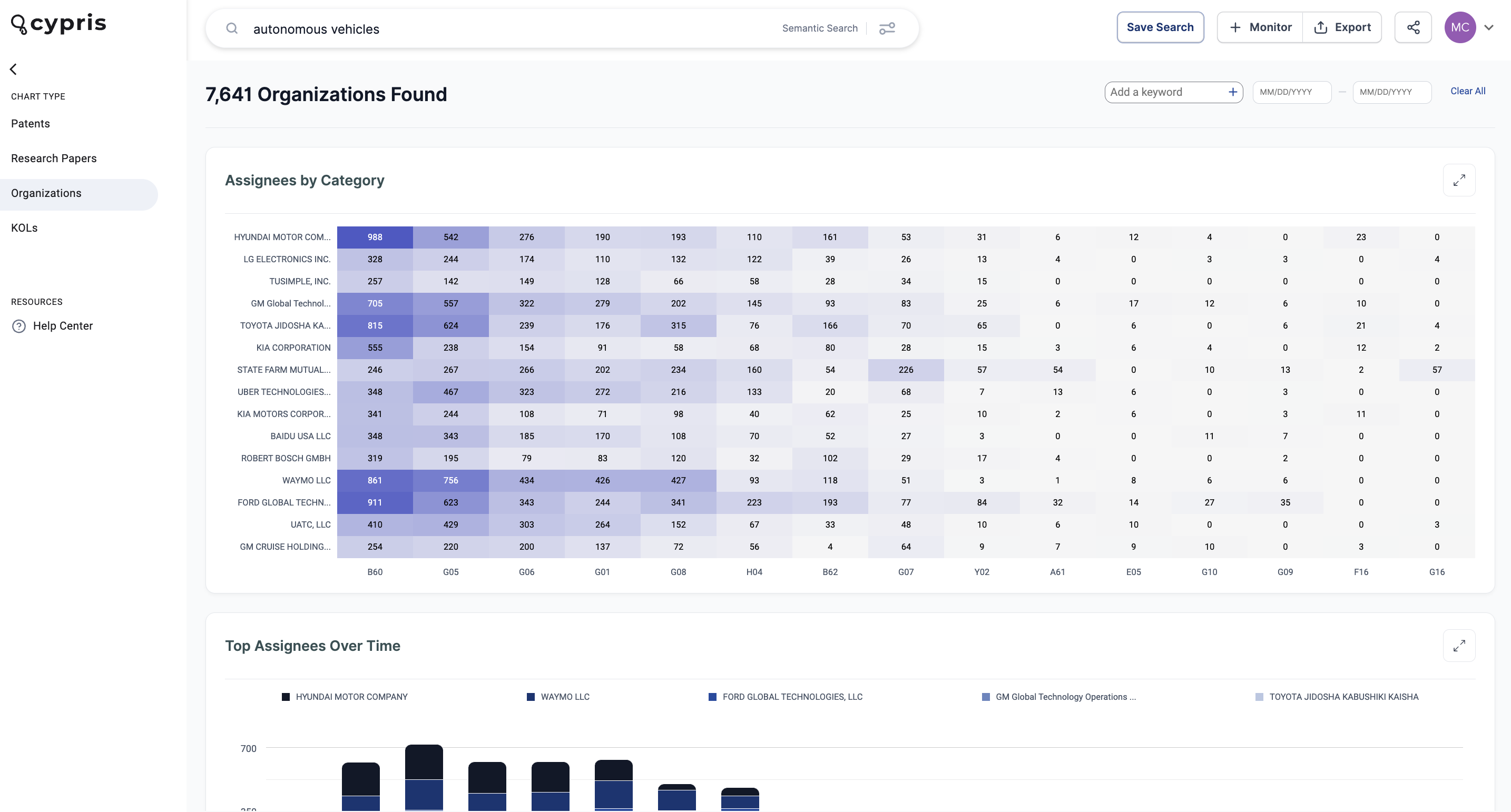The height and width of the screenshot is (812, 1511).
Task: Click the plus icon to add keyword
Action: [1232, 92]
